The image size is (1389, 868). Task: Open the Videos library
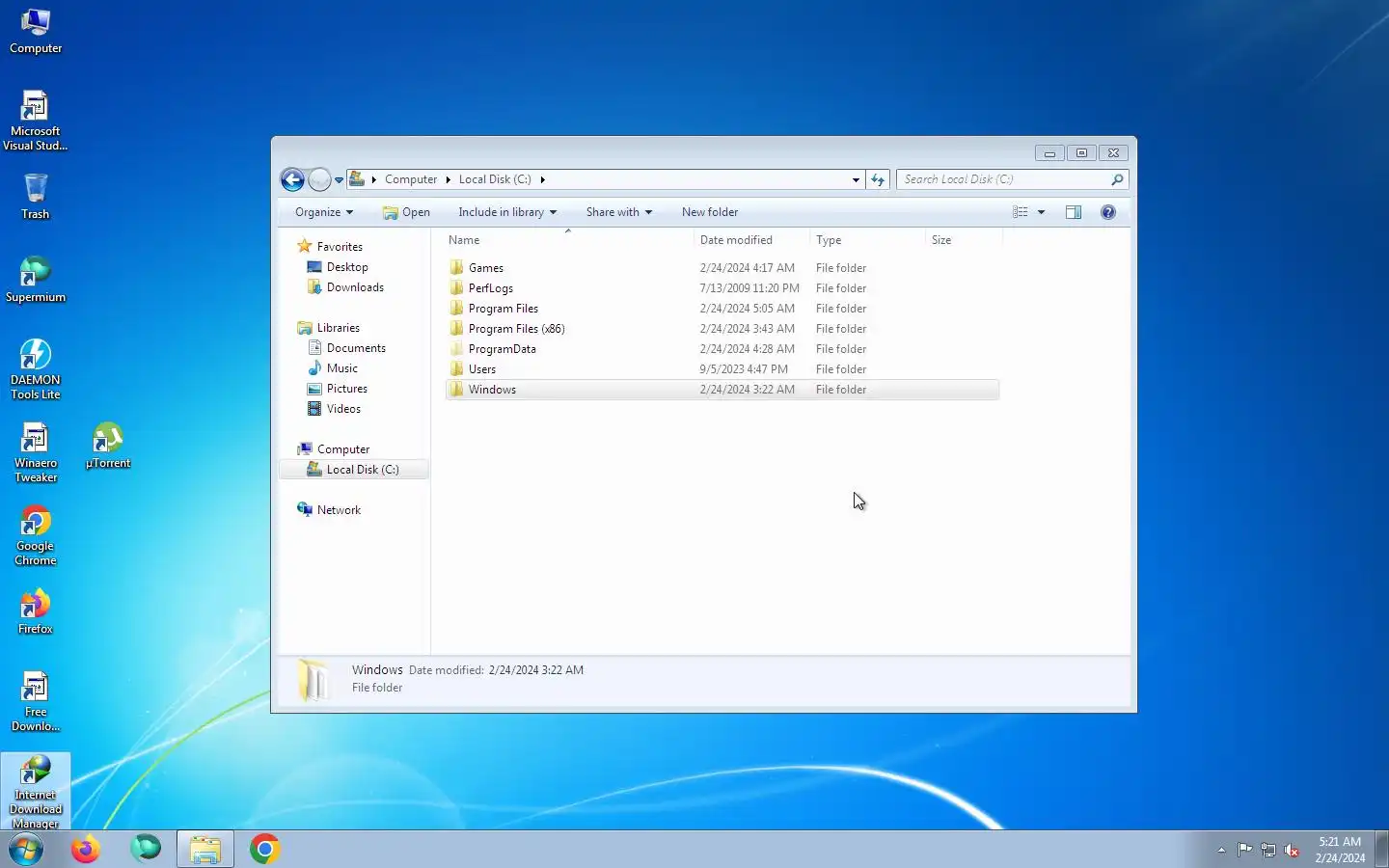coord(334,409)
